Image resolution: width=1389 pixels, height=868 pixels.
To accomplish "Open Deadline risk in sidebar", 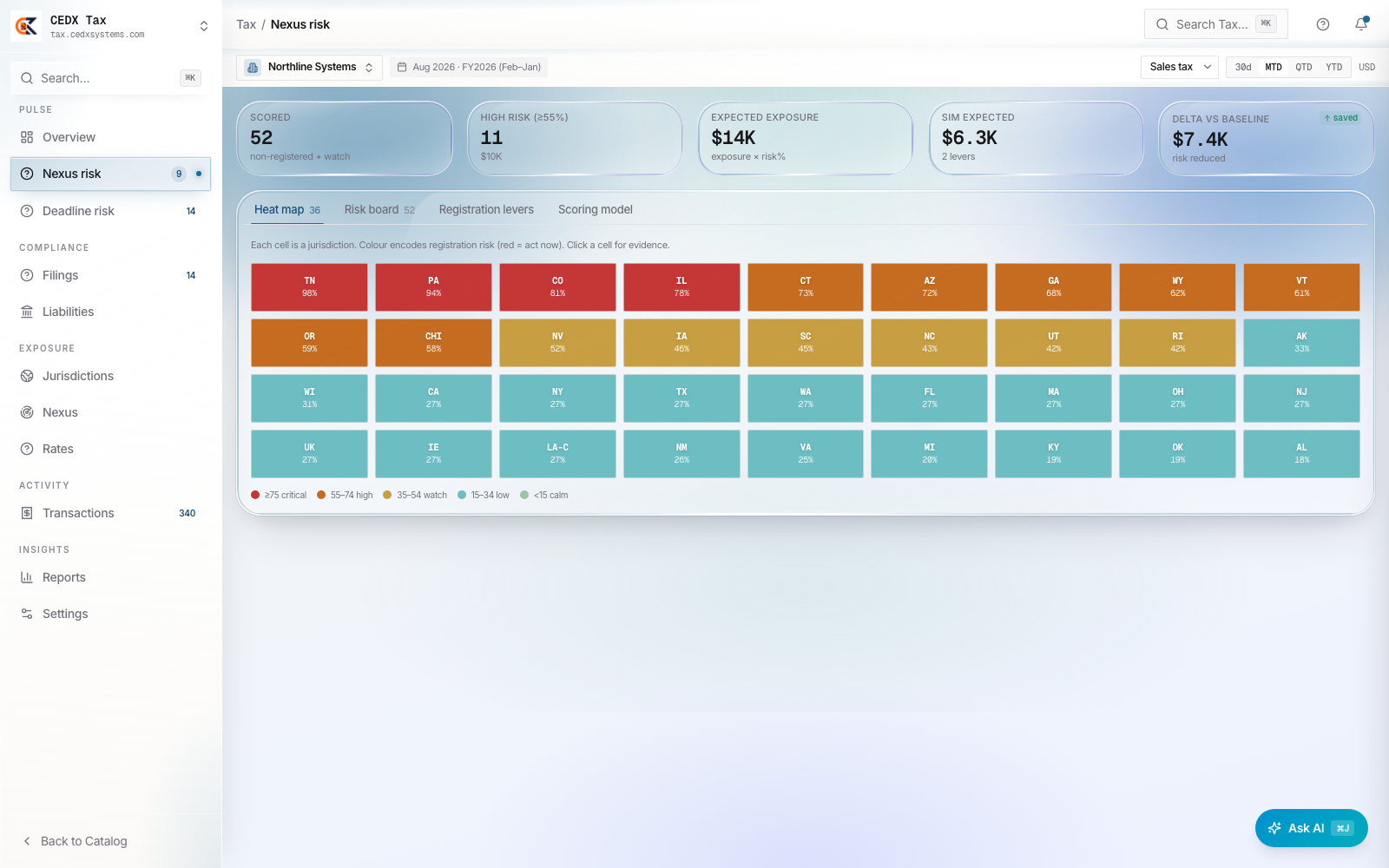I will coord(110,211).
